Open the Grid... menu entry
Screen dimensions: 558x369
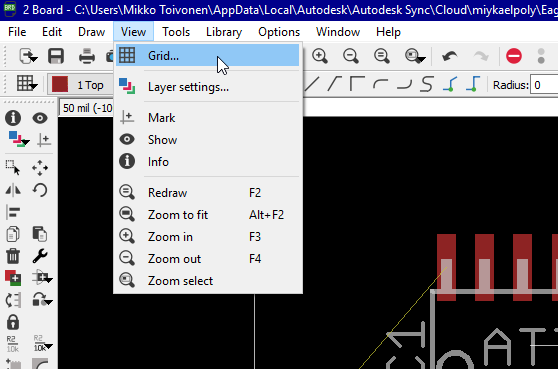207,56
